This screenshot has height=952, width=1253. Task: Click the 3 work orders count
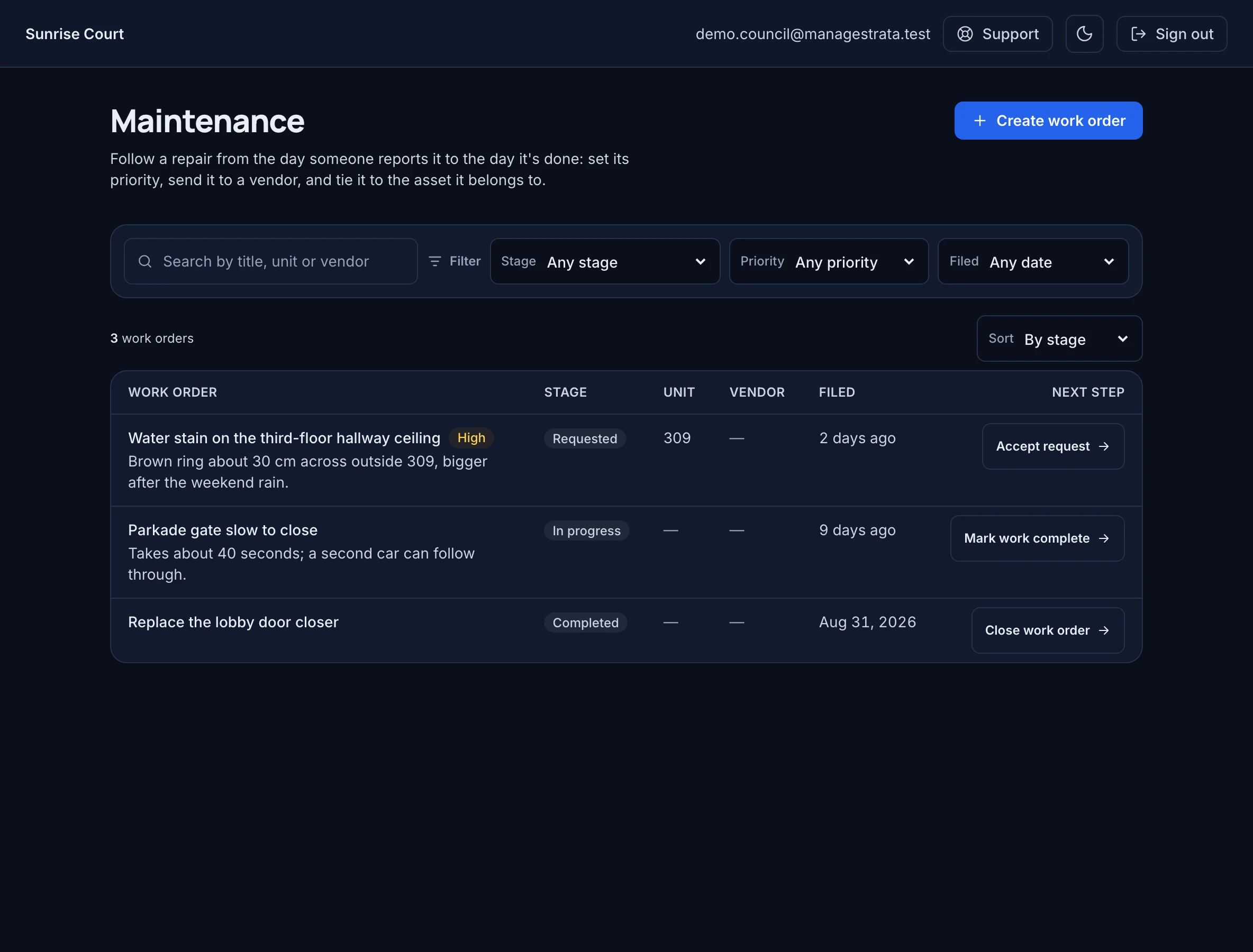point(152,338)
